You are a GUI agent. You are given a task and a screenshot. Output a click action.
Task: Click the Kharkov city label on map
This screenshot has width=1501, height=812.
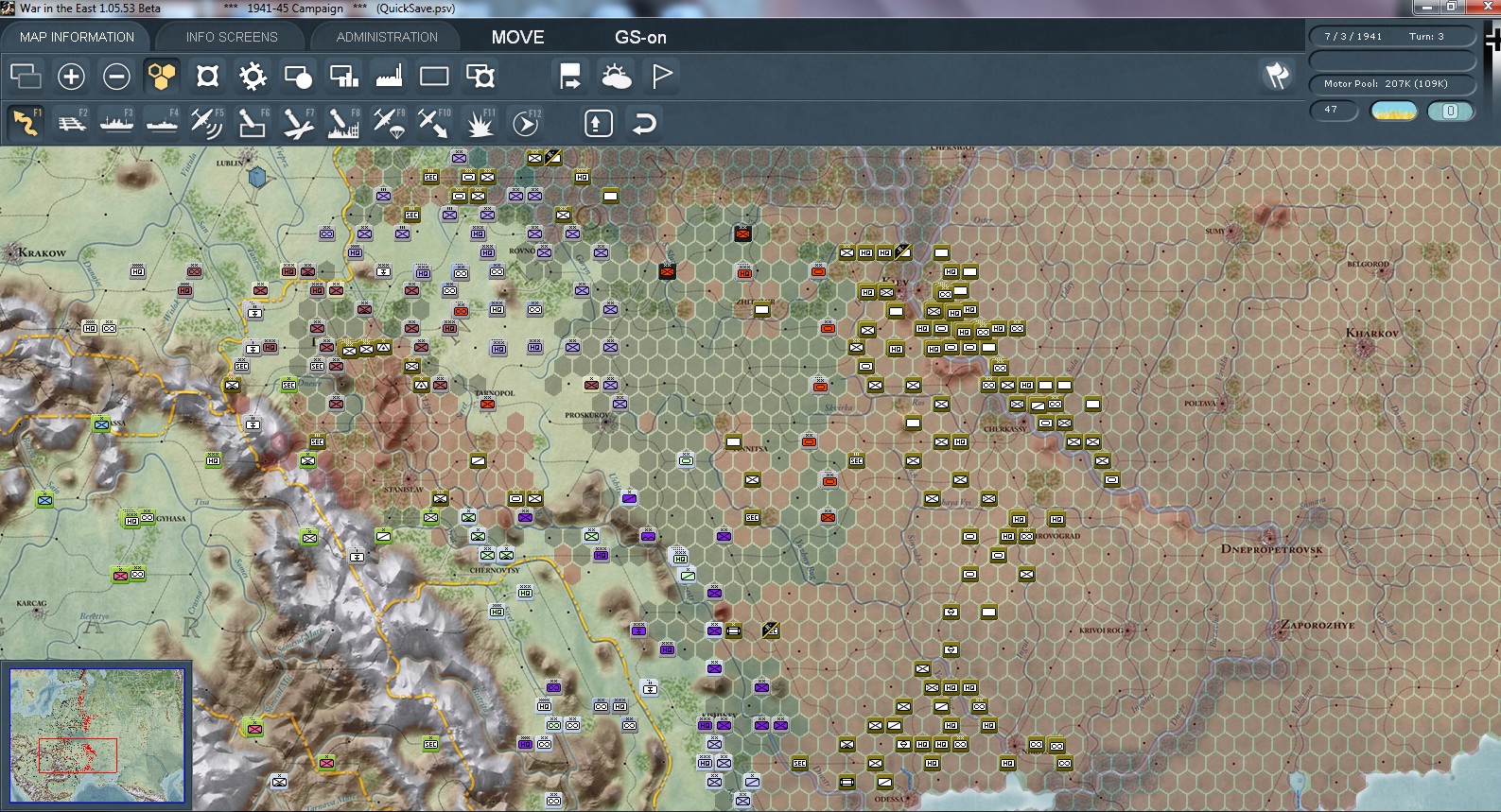coord(1372,333)
